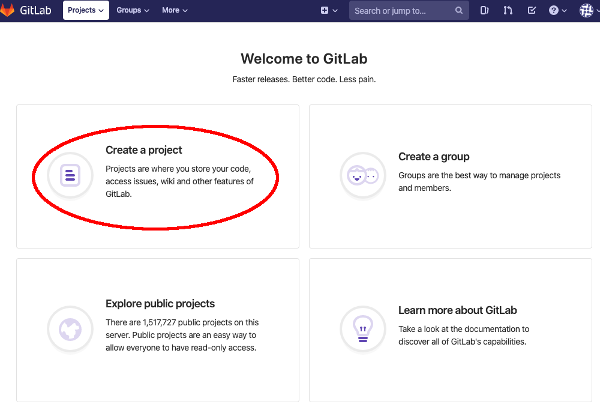Open the user avatar menu
Viewport: 600px width, 413px height.
pyautogui.click(x=588, y=10)
